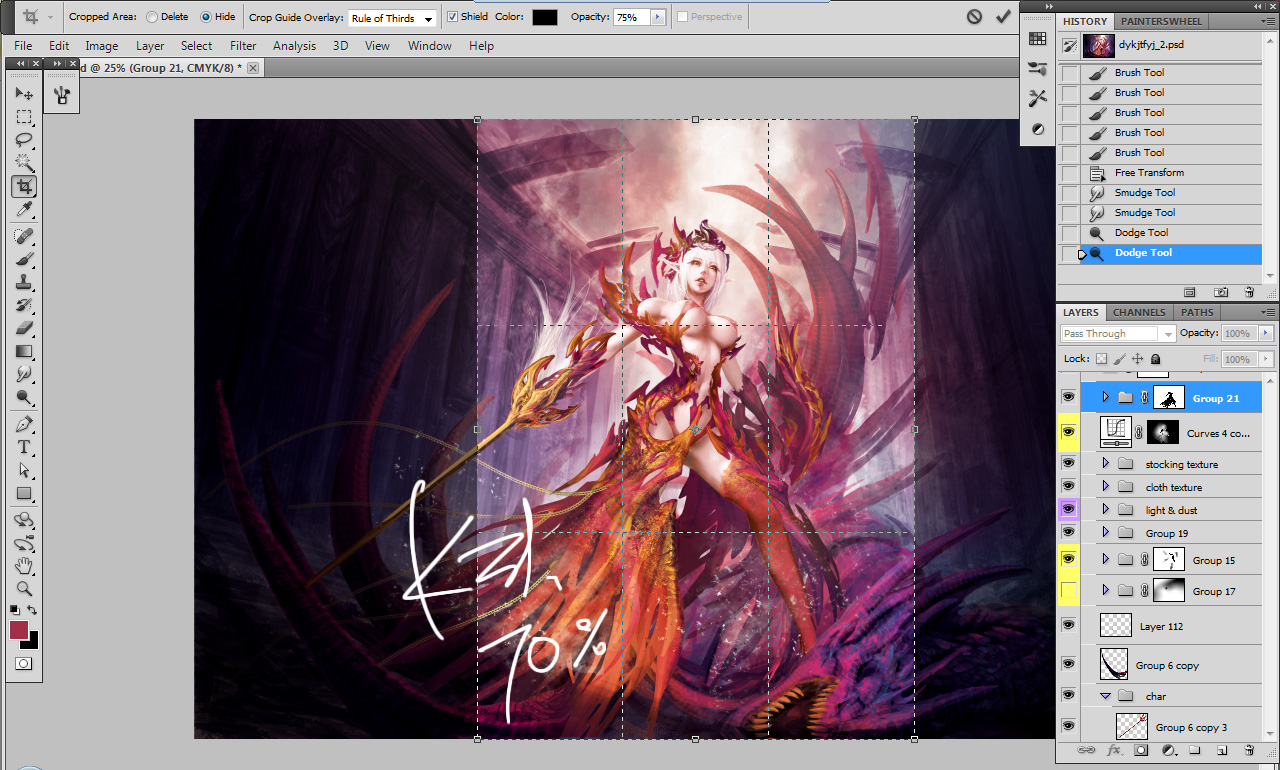The image size is (1280, 770).
Task: Select the Pen tool
Action: tap(24, 424)
